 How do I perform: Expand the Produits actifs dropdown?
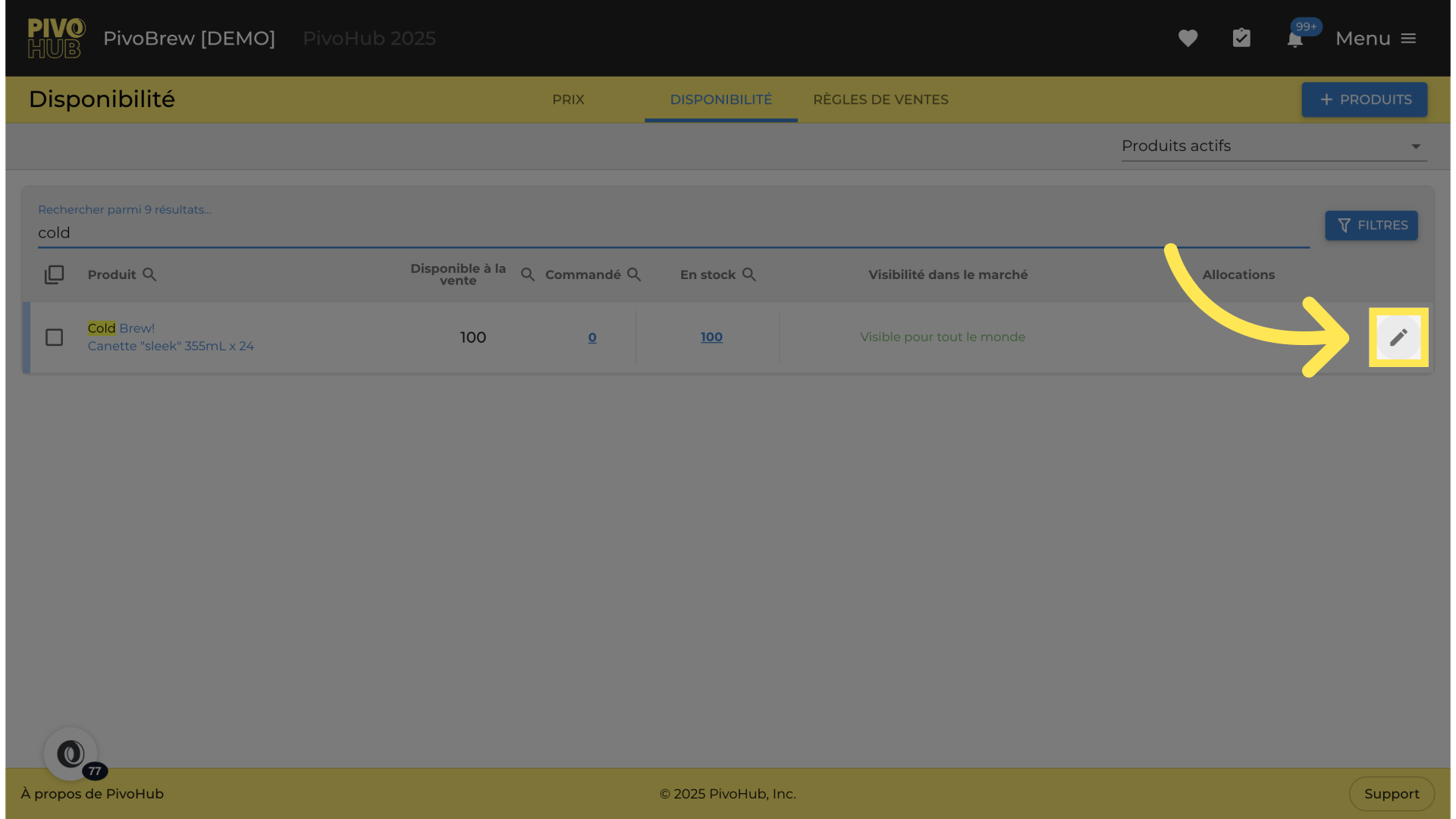[x=1274, y=146]
